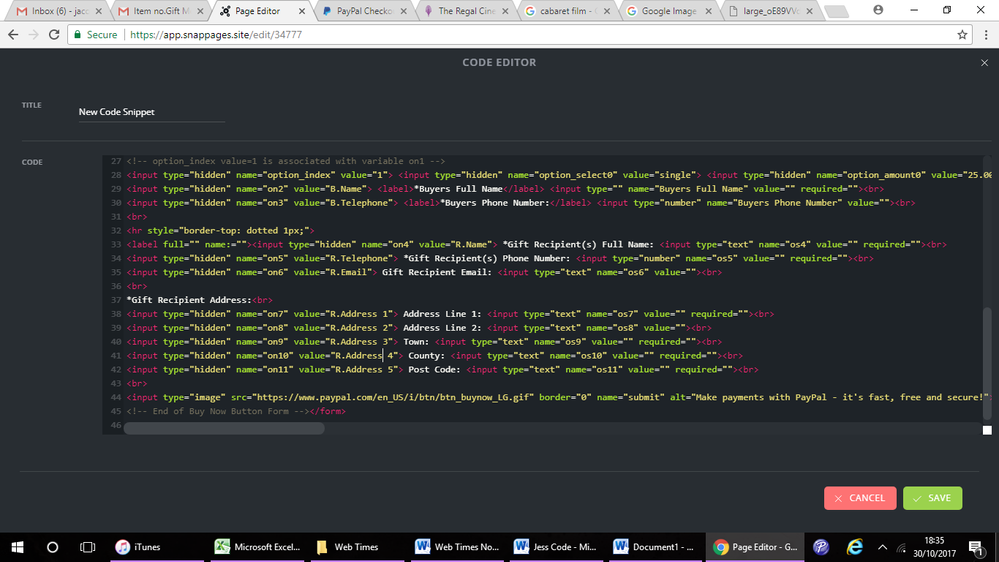This screenshot has height=562, width=999.
Task: Open The Regal Cinema tab
Action: coord(466,11)
